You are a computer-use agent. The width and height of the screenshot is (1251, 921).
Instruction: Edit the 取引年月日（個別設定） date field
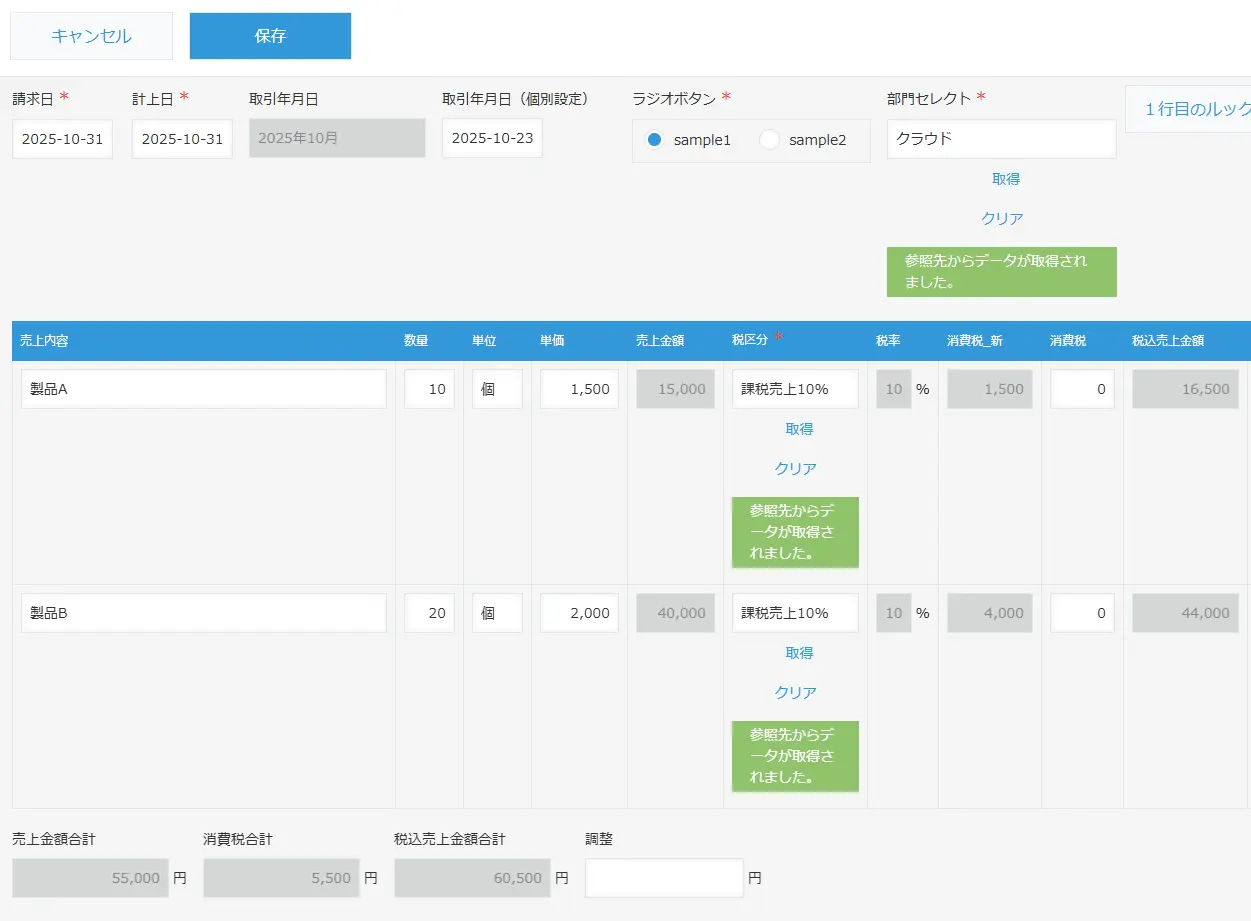click(x=492, y=138)
